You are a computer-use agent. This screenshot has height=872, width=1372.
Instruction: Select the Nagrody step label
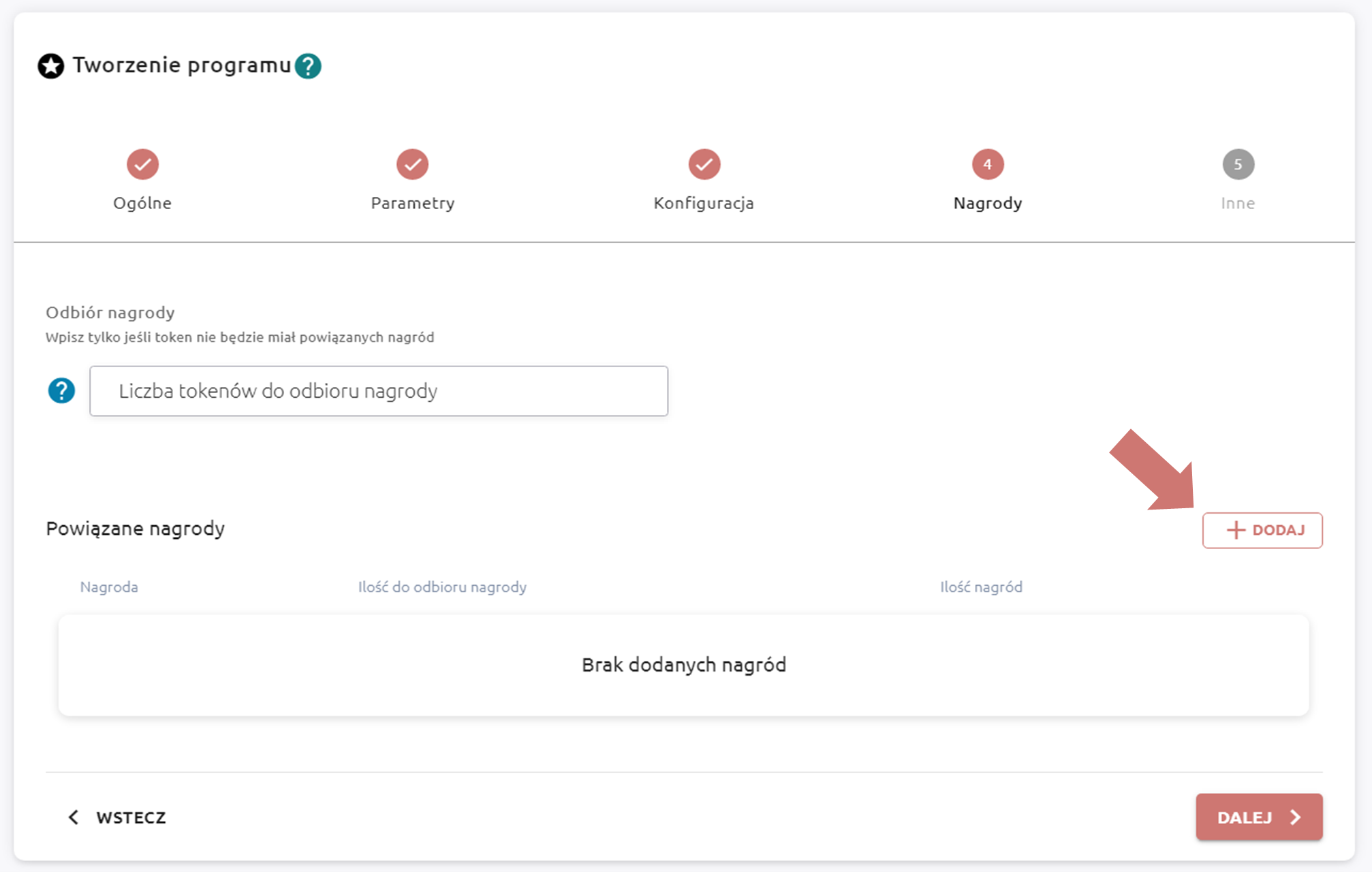click(987, 203)
